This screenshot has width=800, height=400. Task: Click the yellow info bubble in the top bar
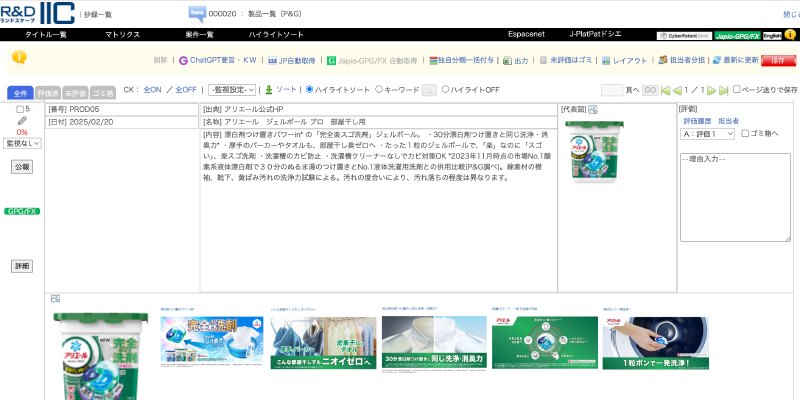pos(790,35)
